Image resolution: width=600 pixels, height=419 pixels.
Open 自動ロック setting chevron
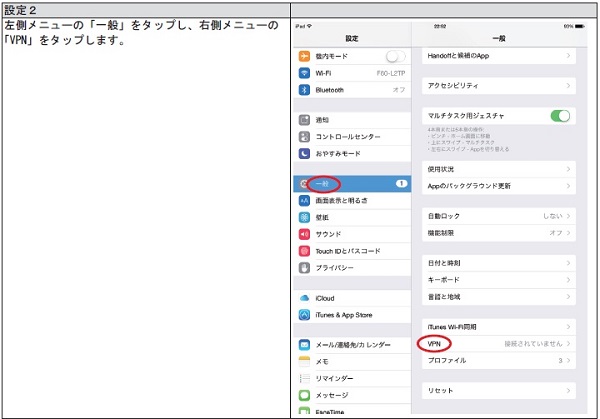(569, 215)
